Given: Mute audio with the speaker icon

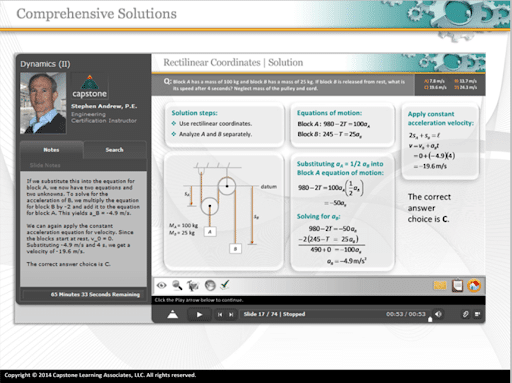Looking at the screenshot, I should (438, 314).
